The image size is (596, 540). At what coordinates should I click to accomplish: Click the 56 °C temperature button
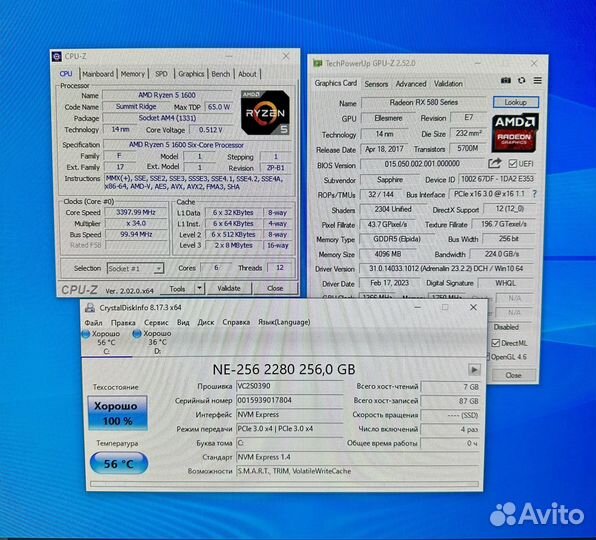tap(119, 463)
